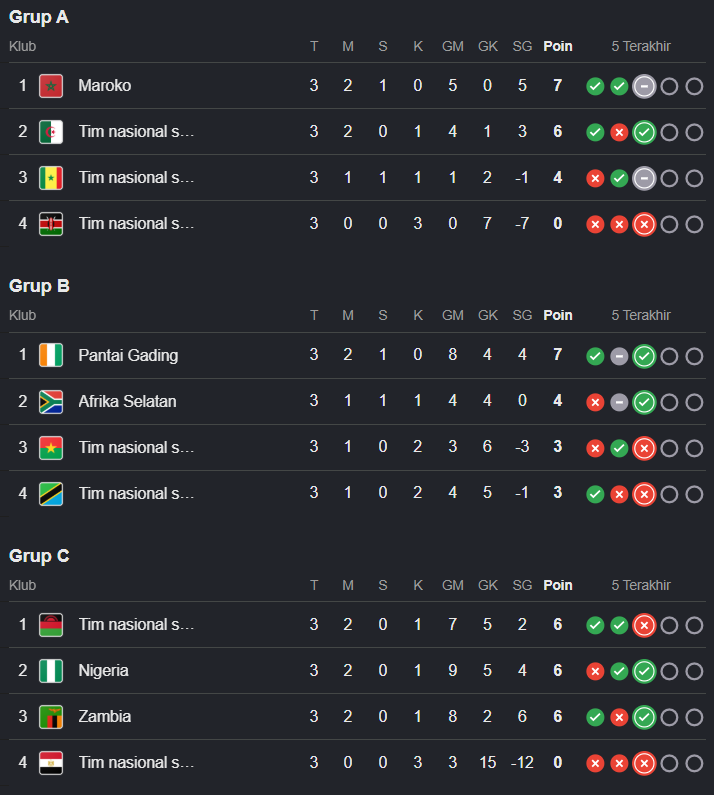Click Maroko's highlighted draw result icon
The height and width of the screenshot is (795, 714).
coord(644,86)
